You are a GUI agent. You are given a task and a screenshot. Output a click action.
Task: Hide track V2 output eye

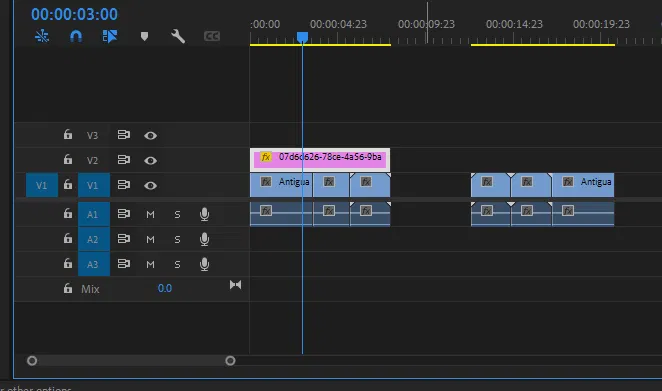coord(150,160)
